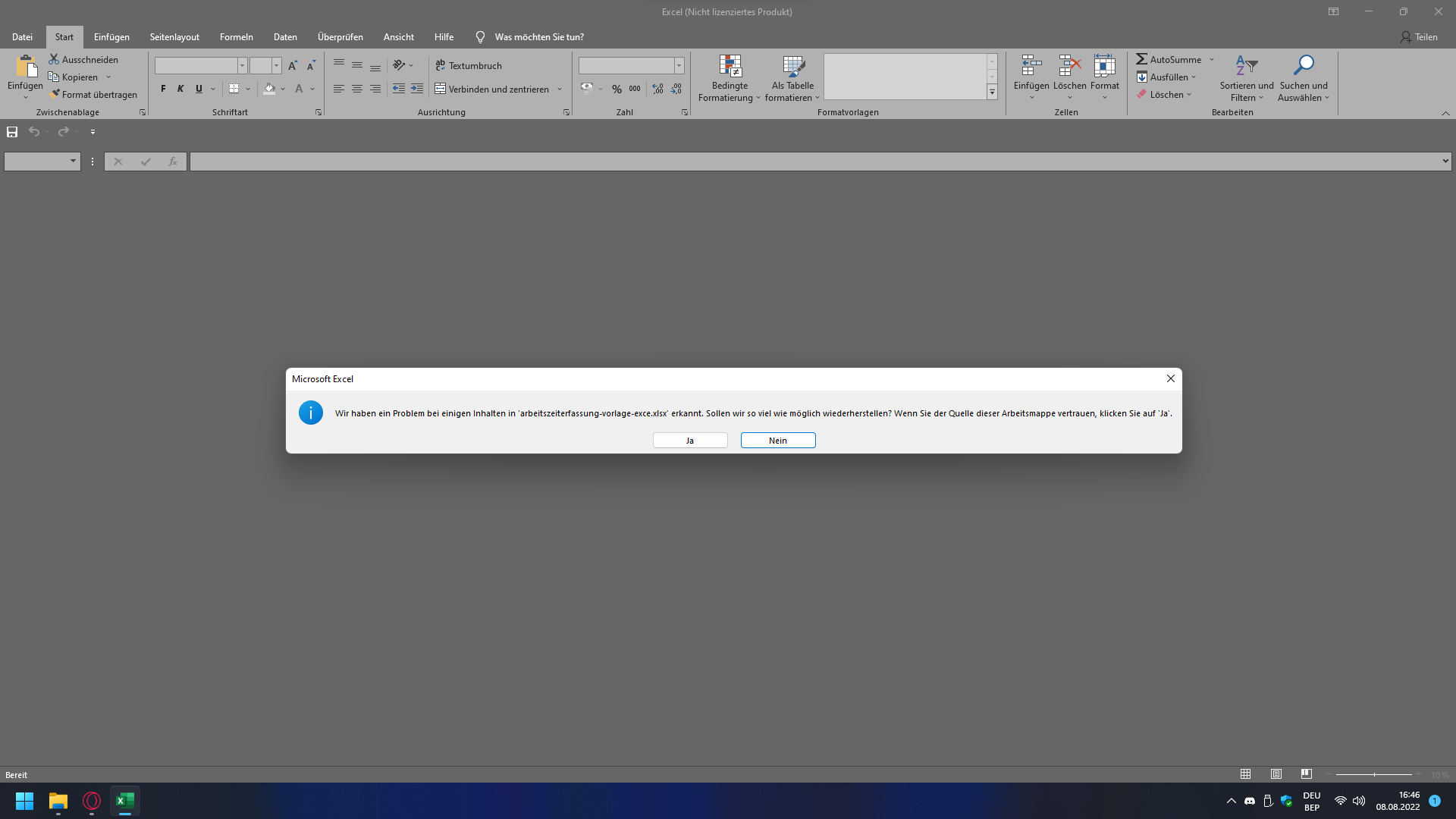Screen dimensions: 1456x819
Task: Align middle vertical alignment icon
Action: [x=357, y=65]
